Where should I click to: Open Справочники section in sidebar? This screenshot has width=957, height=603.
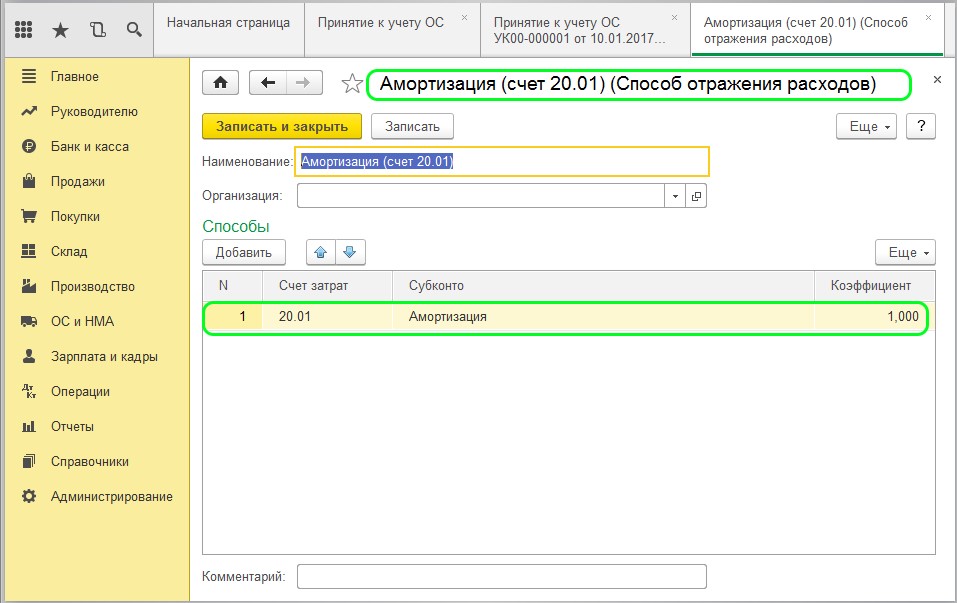click(x=90, y=462)
